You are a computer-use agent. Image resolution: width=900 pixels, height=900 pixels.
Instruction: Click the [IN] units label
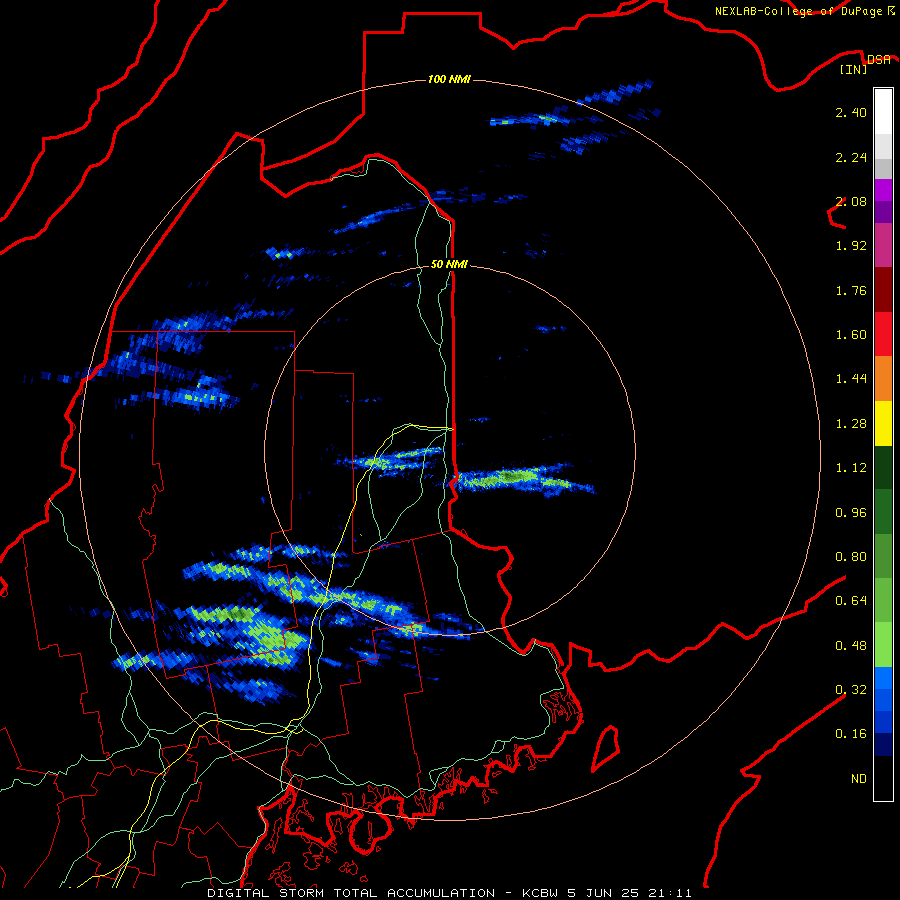tap(854, 69)
